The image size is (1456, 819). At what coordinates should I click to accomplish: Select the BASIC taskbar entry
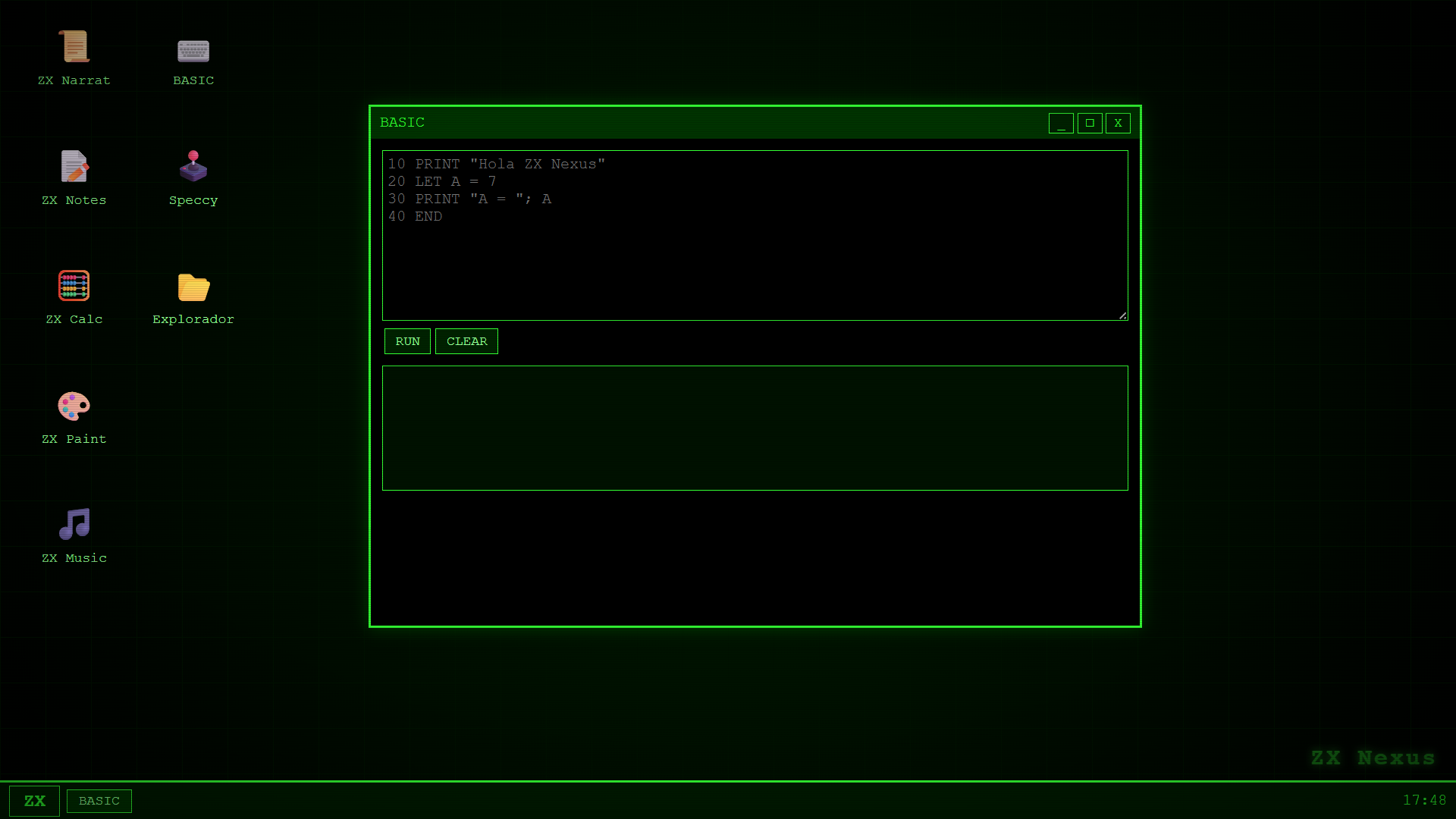click(x=99, y=801)
